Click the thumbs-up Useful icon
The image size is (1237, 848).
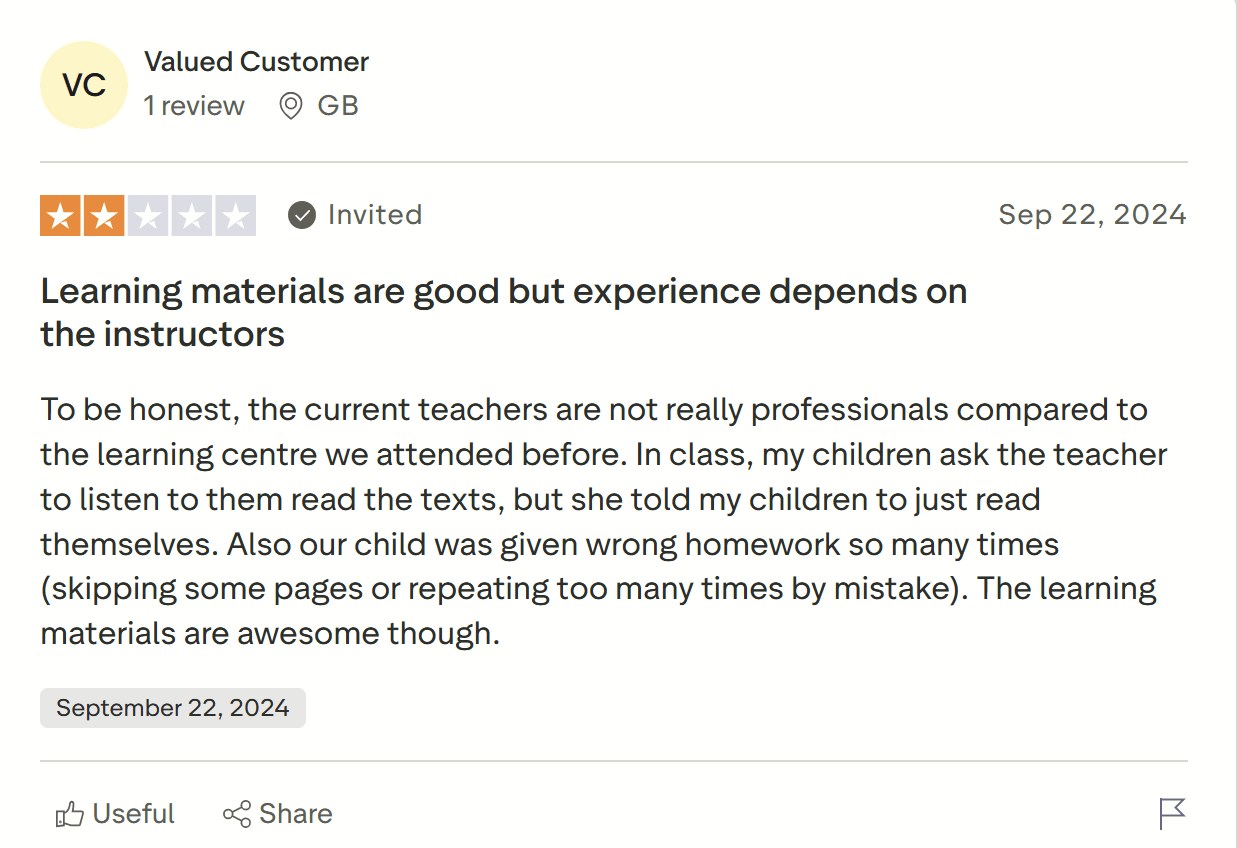(69, 814)
